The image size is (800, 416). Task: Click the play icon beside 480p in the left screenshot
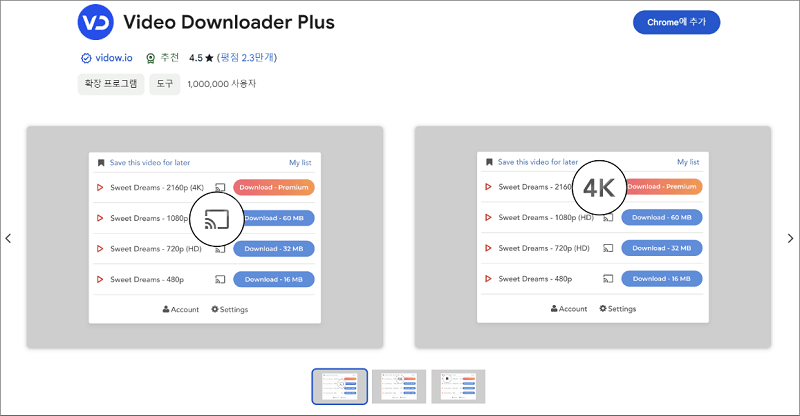pos(100,279)
